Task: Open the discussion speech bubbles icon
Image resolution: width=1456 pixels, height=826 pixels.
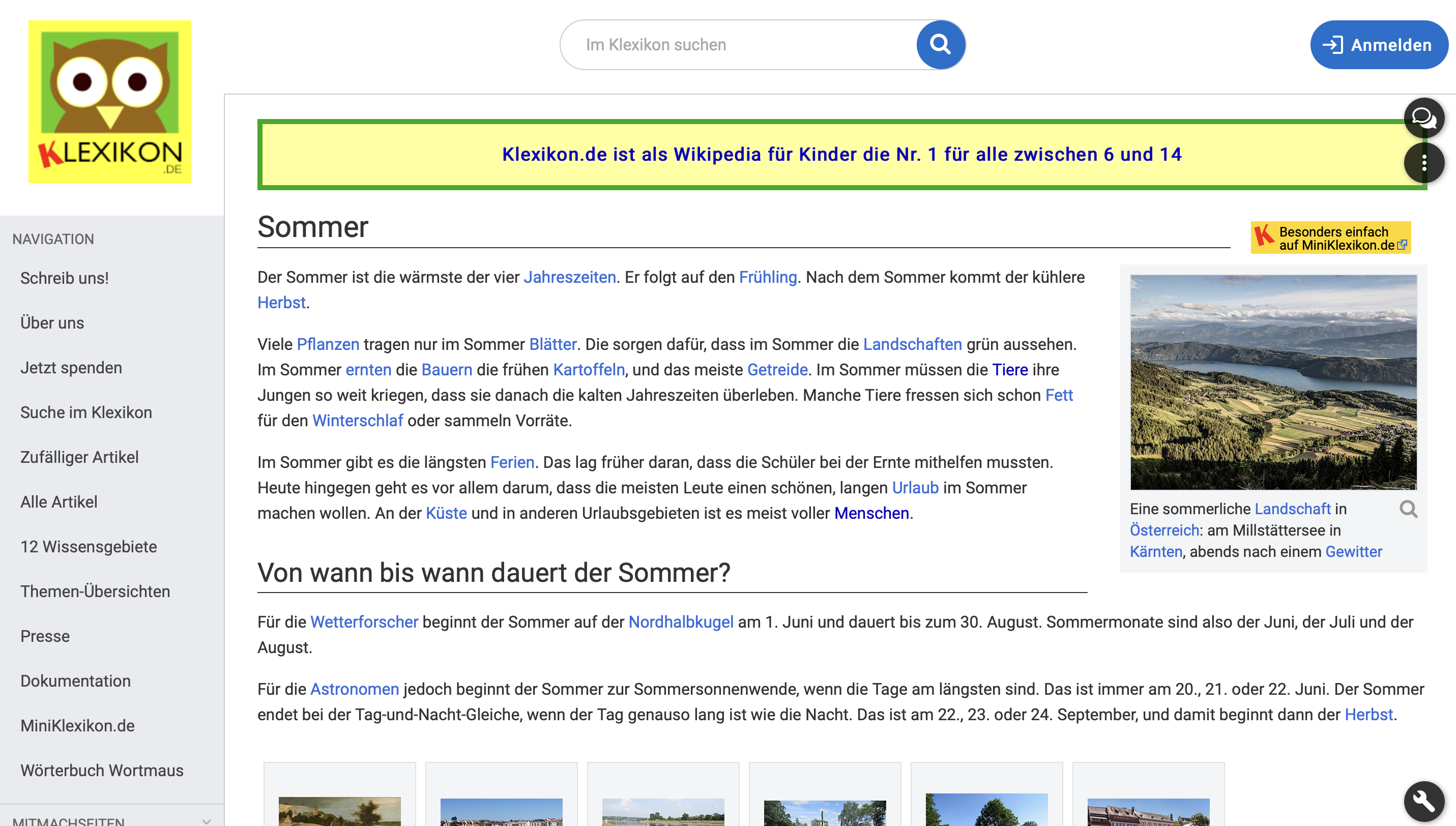Action: 1423,118
